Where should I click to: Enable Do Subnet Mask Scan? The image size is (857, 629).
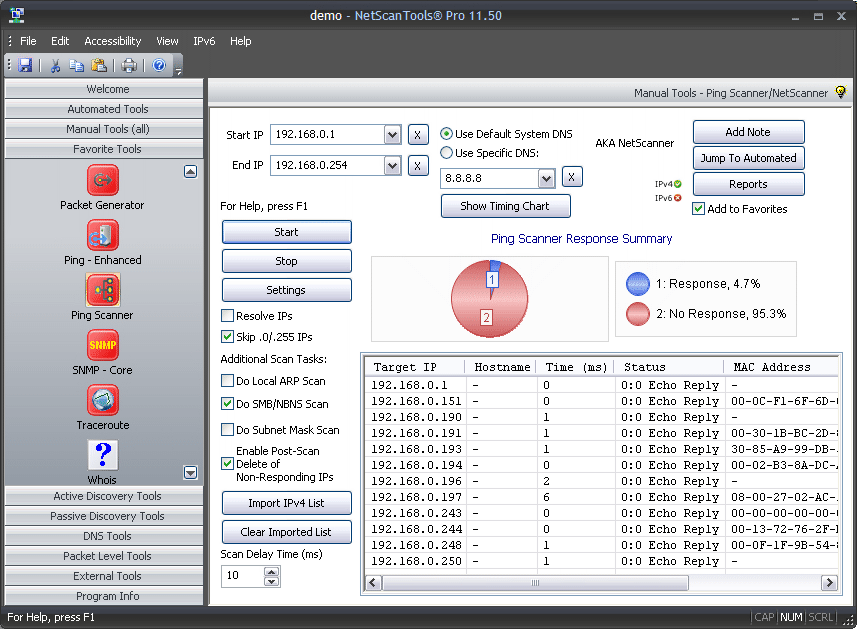[227, 430]
